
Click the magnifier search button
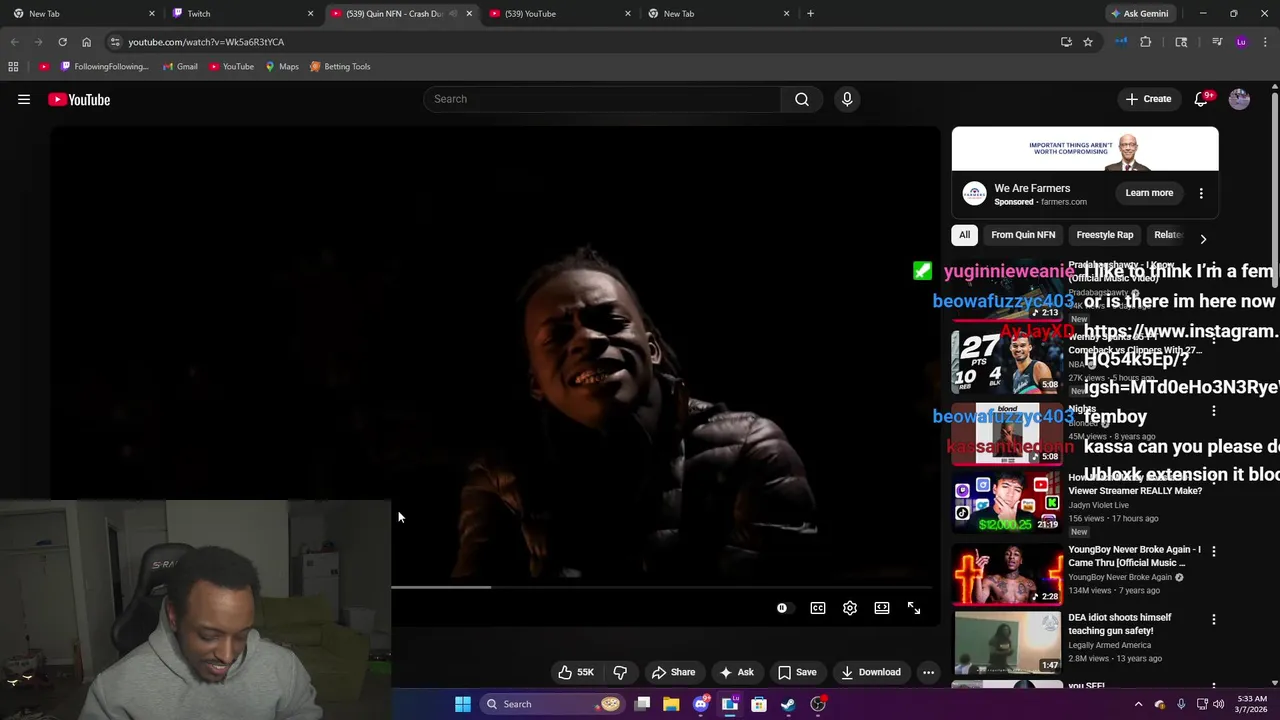[x=802, y=99]
